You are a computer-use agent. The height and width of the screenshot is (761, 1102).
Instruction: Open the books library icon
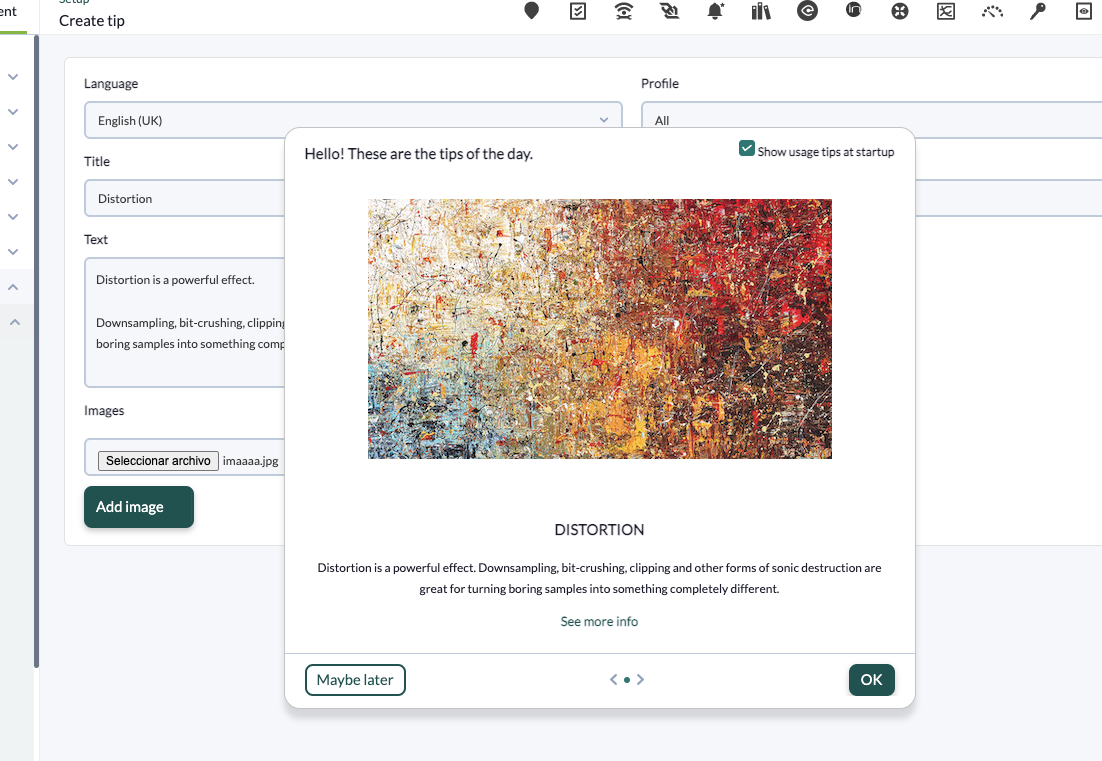[761, 11]
